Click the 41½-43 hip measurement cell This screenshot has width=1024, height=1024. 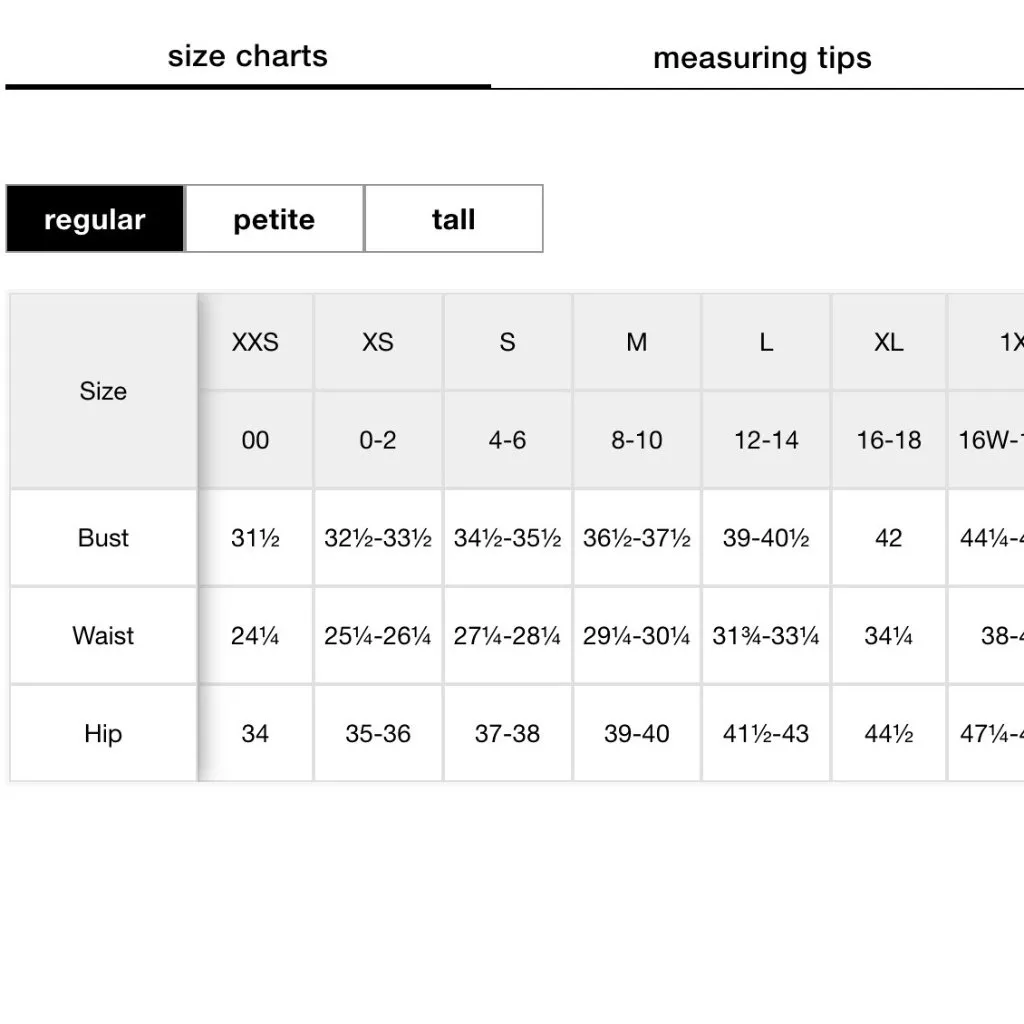pos(766,734)
